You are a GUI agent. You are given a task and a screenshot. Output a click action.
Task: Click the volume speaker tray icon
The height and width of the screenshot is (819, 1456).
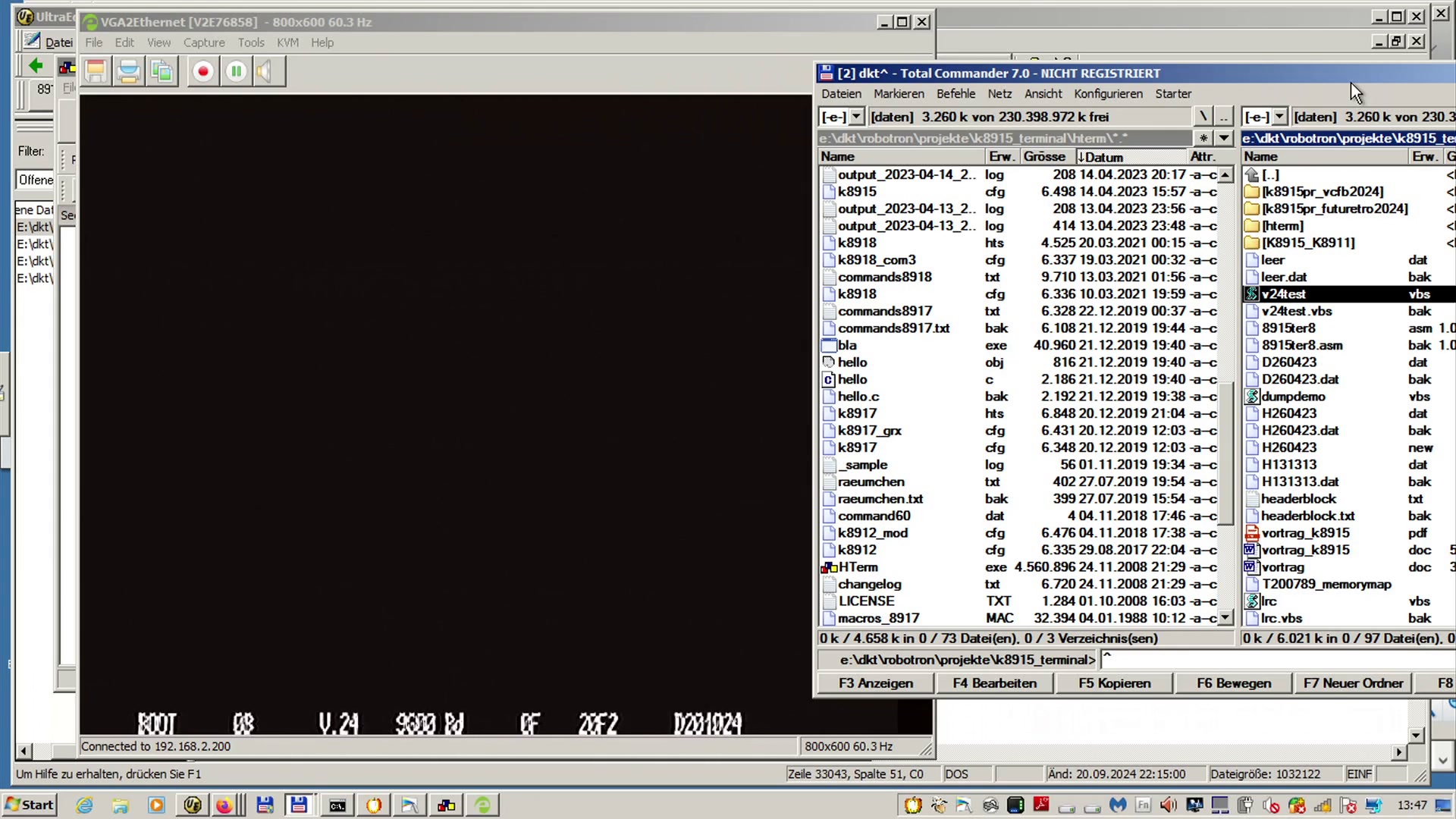[1169, 805]
